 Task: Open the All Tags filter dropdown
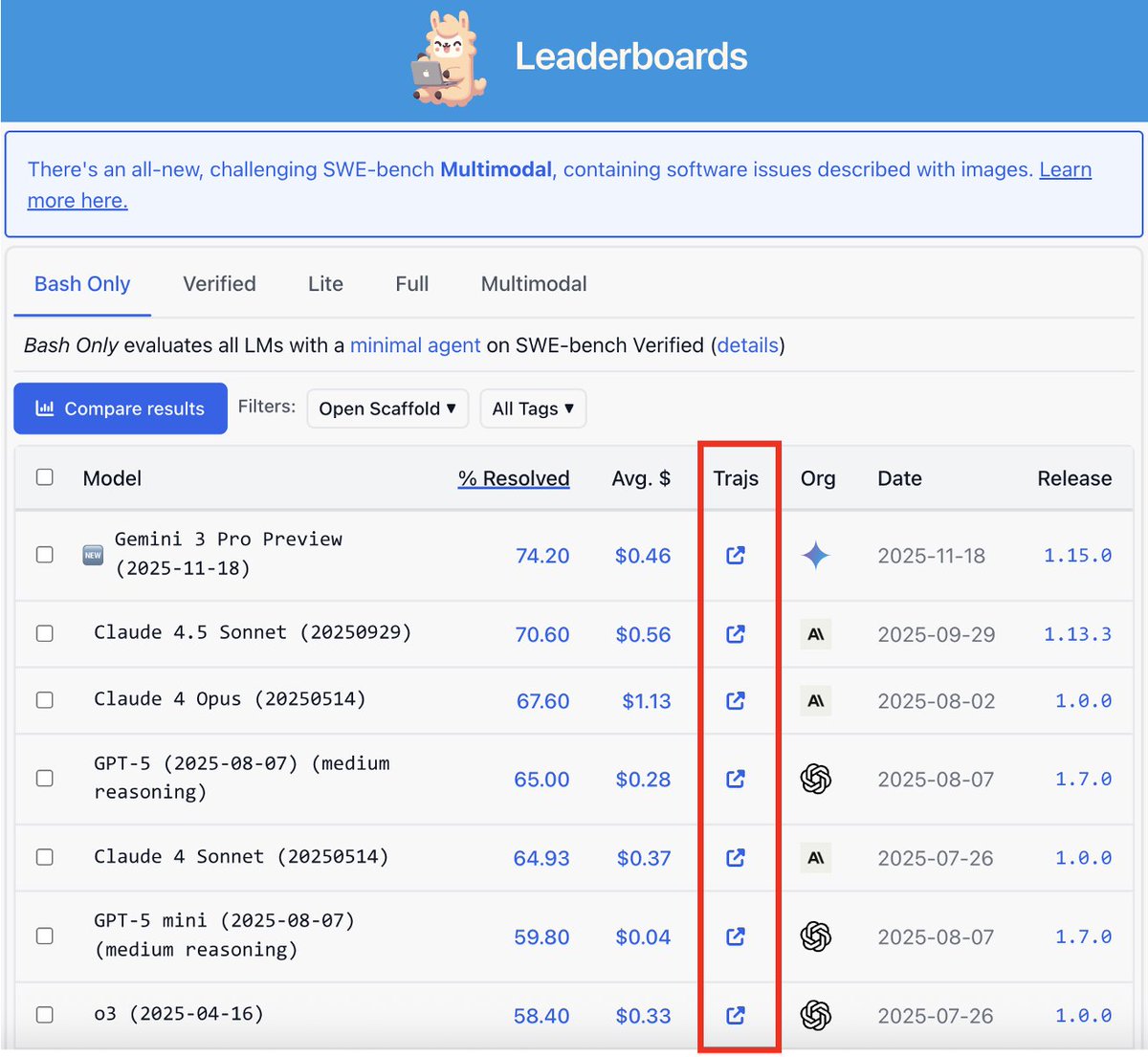click(533, 408)
